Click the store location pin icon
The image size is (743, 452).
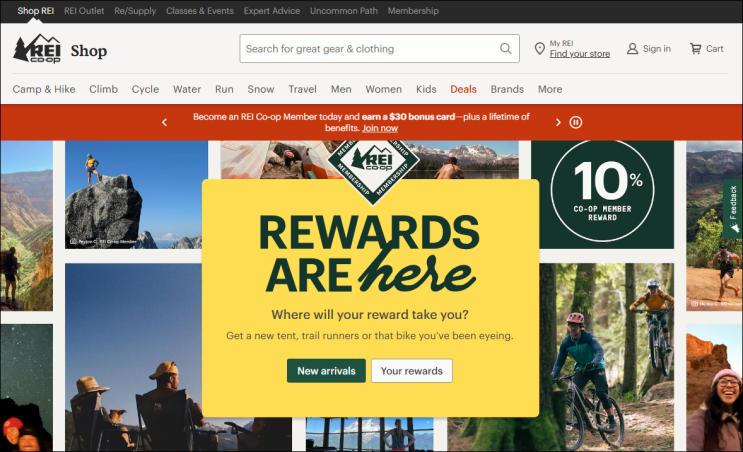click(539, 48)
